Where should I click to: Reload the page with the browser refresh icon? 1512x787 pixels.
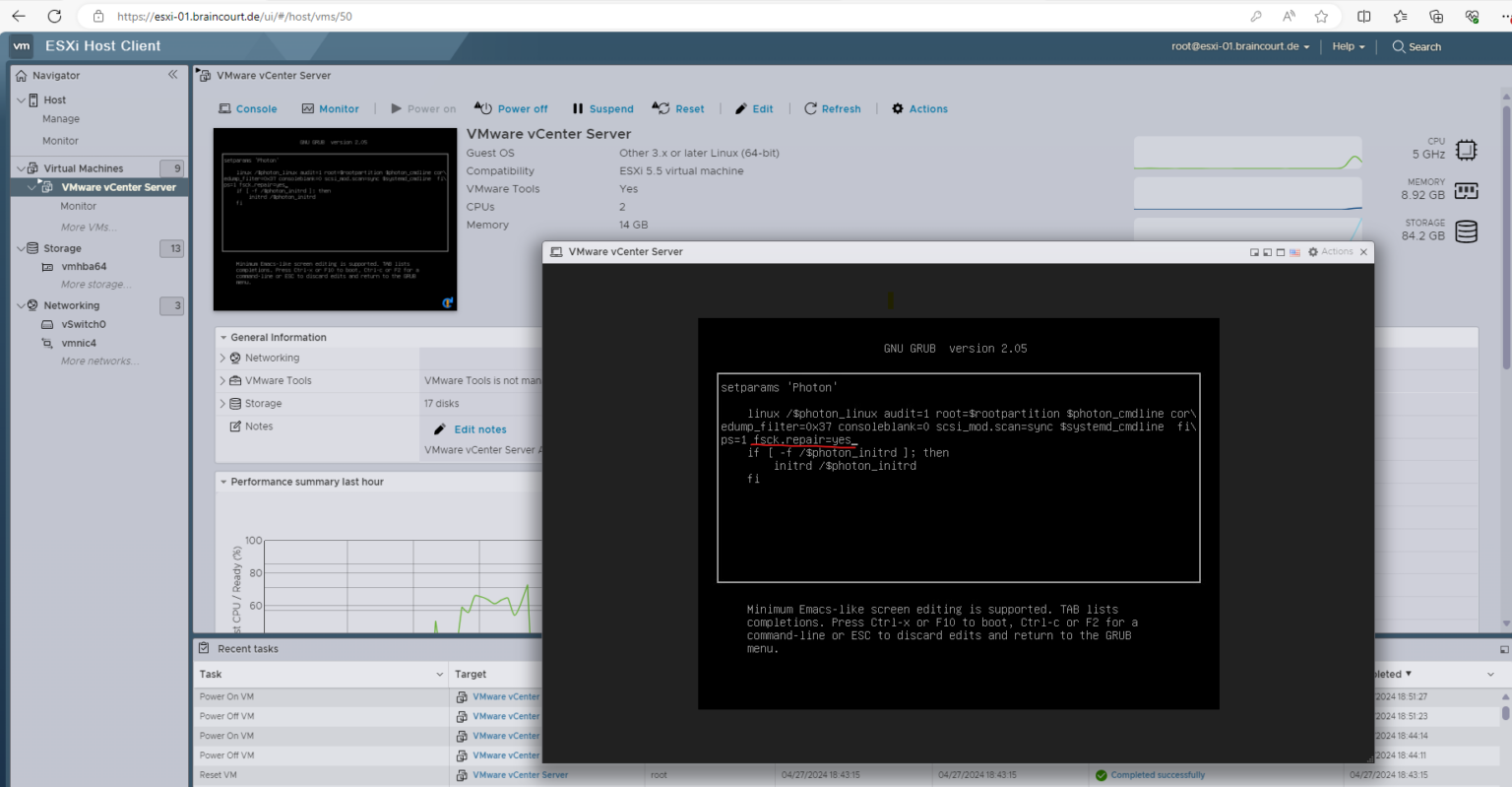(x=54, y=16)
